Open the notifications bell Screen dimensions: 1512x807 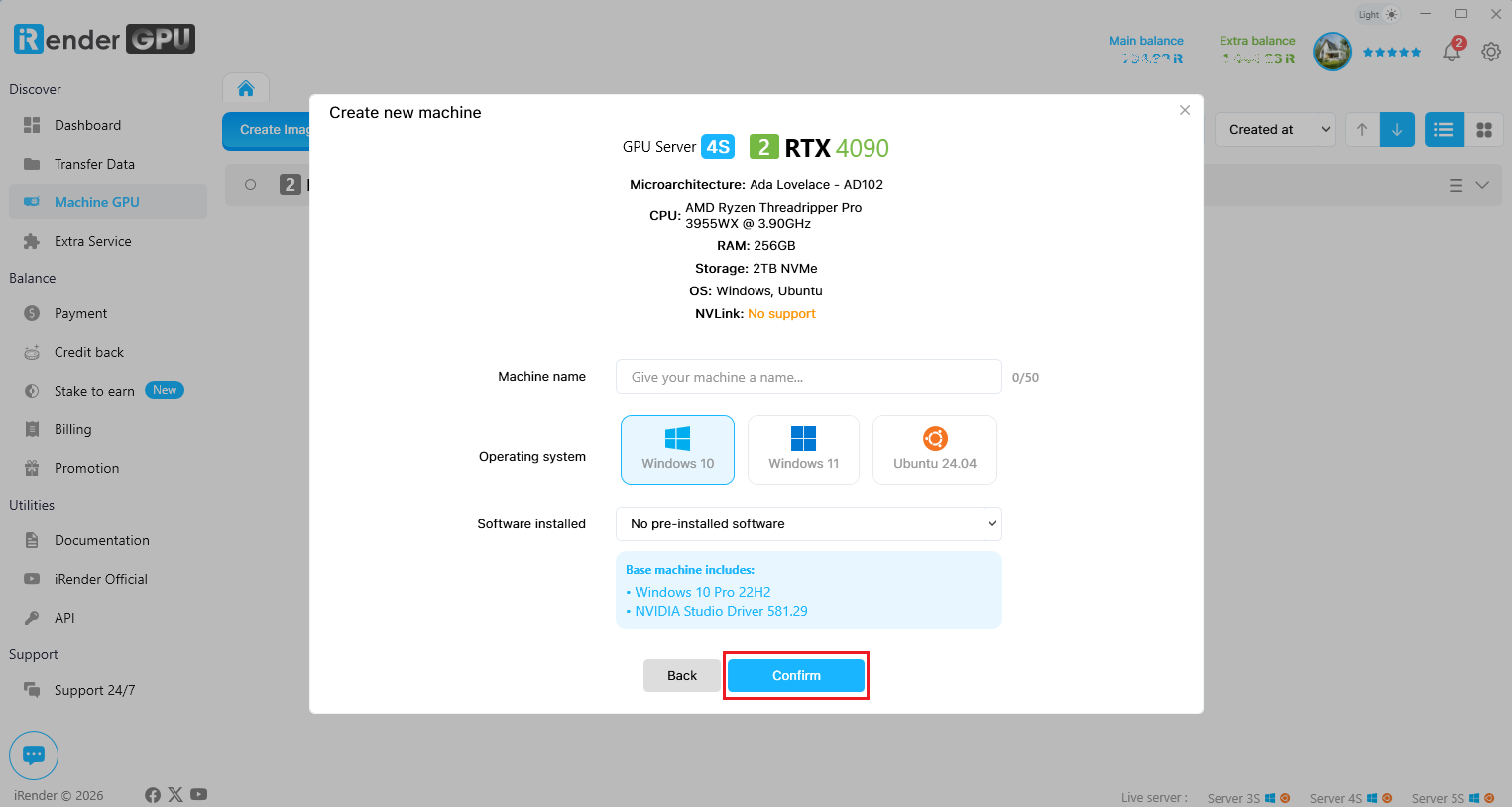click(1452, 52)
